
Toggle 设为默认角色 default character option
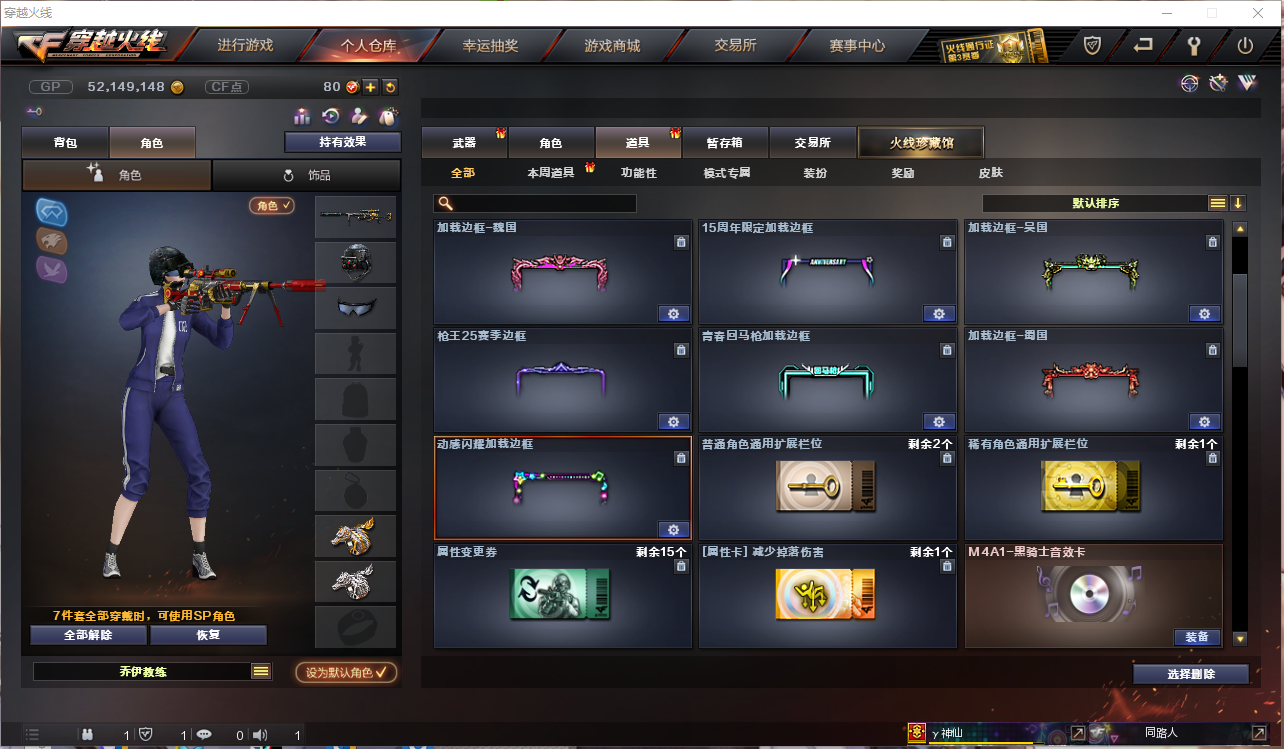coord(346,672)
